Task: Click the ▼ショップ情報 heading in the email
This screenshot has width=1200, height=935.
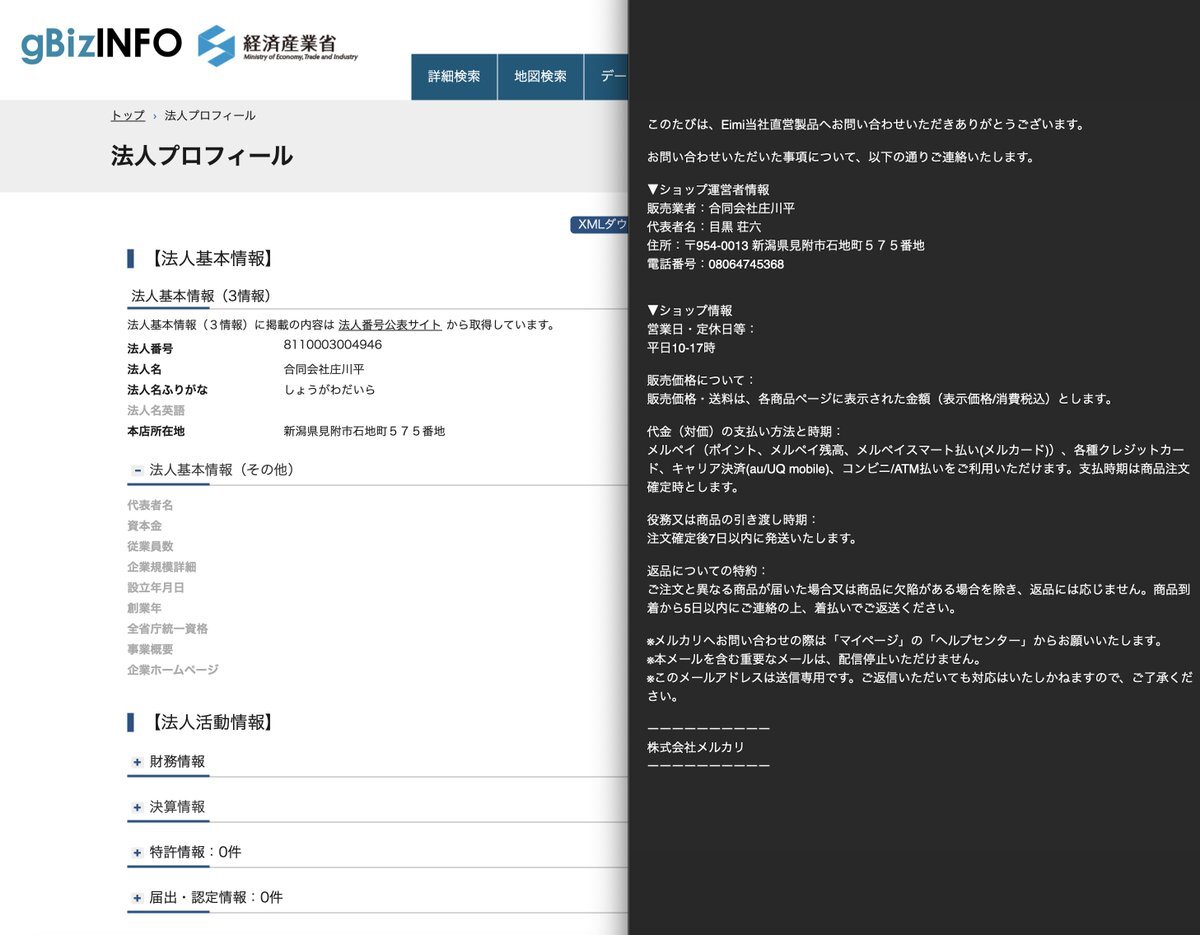Action: point(690,311)
